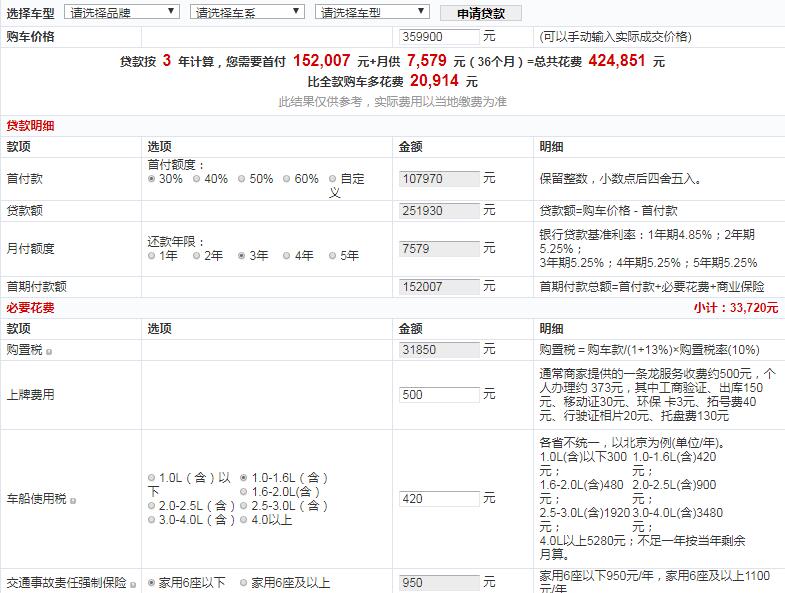Choose 3年 repayment term
This screenshot has height=593, width=785.
[242, 256]
